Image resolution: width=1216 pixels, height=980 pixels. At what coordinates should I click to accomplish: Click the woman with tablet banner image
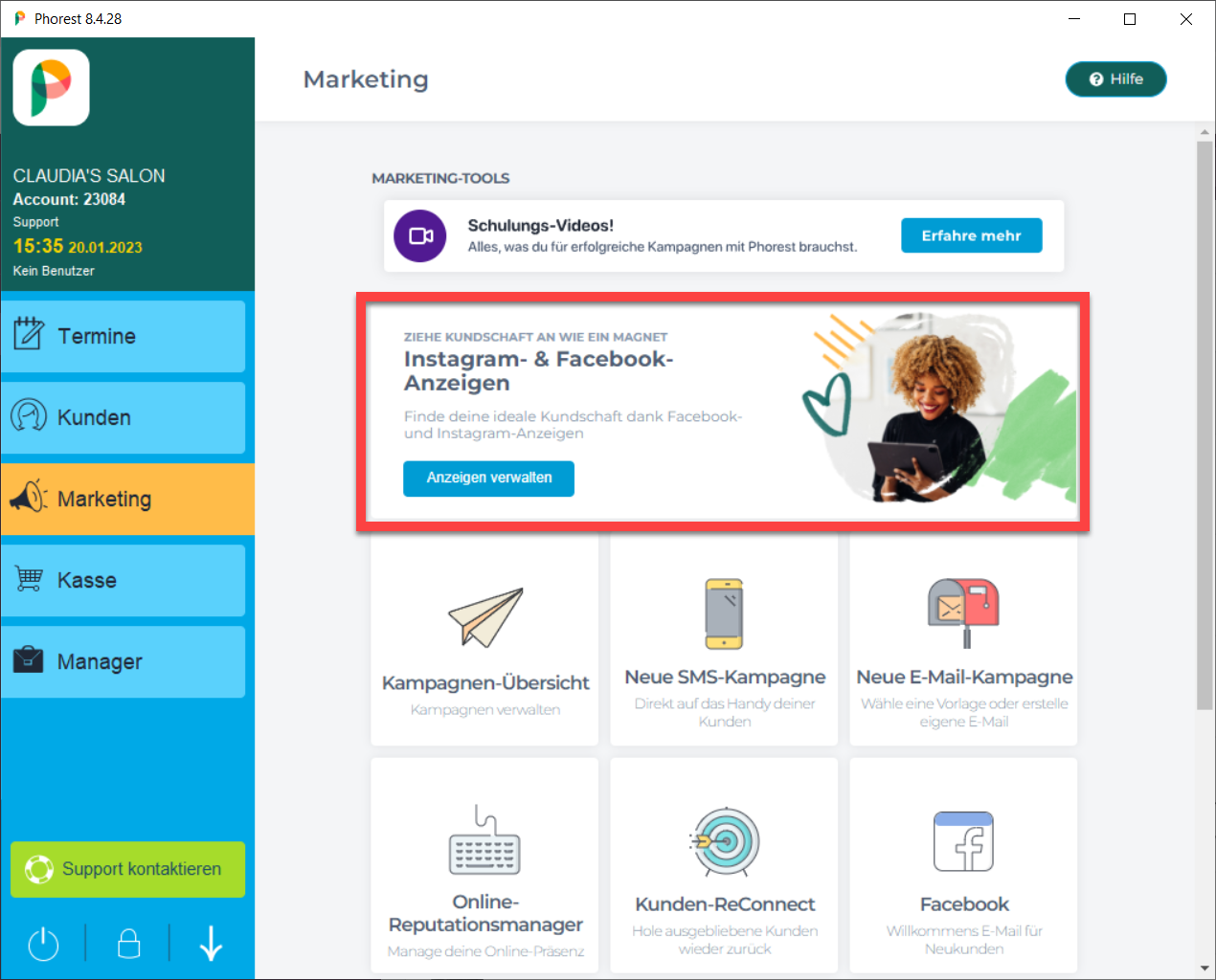[939, 409]
